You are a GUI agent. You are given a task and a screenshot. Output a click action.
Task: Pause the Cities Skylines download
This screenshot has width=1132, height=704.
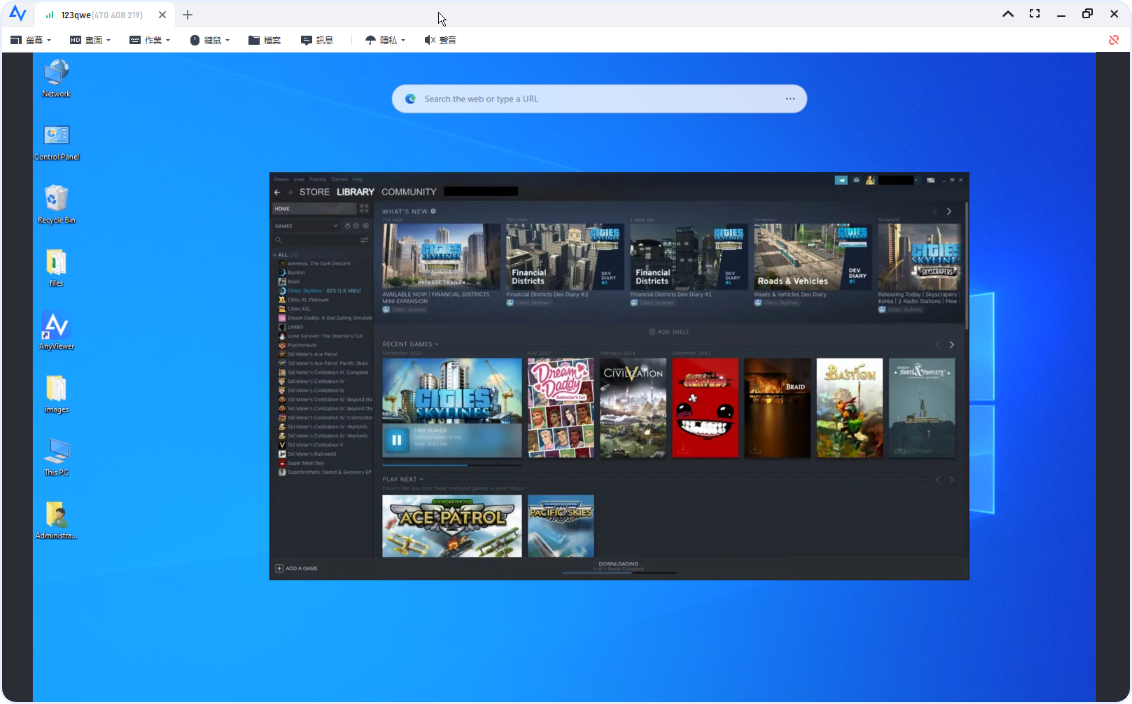(x=397, y=439)
